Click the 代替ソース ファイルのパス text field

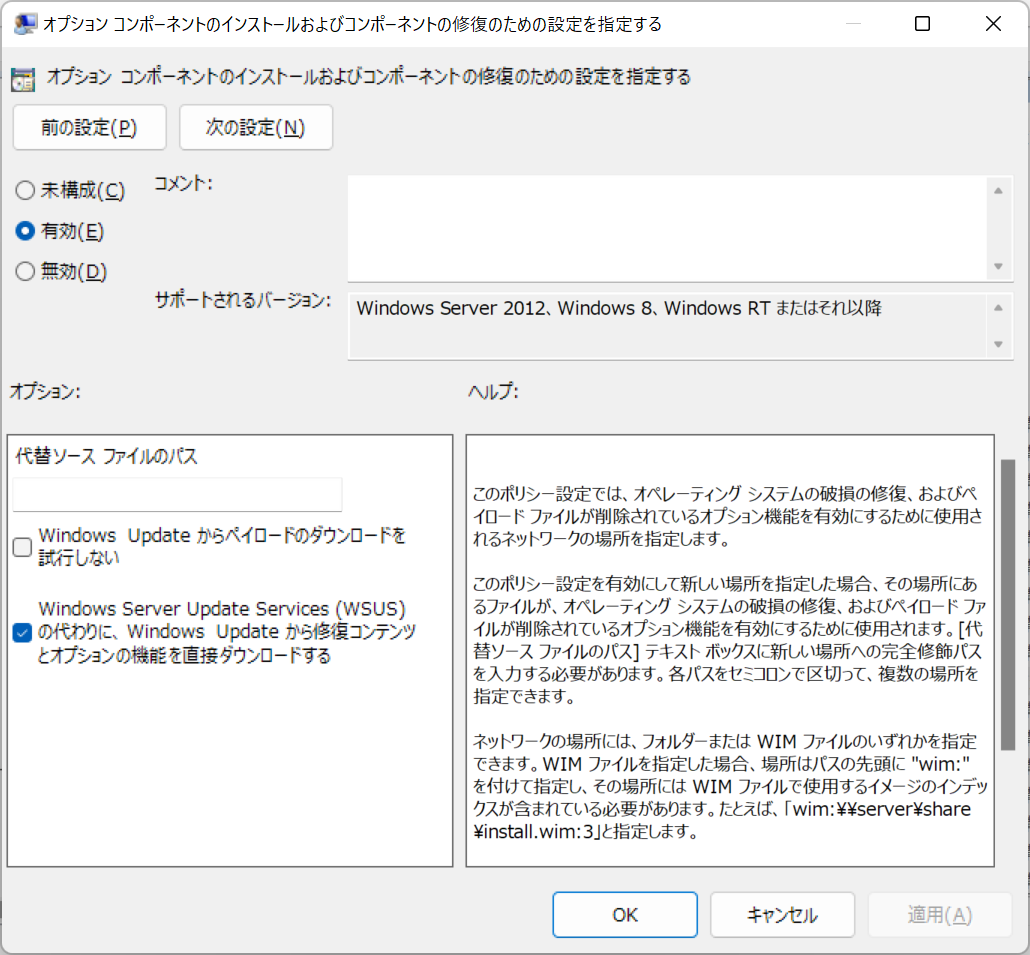(x=177, y=494)
